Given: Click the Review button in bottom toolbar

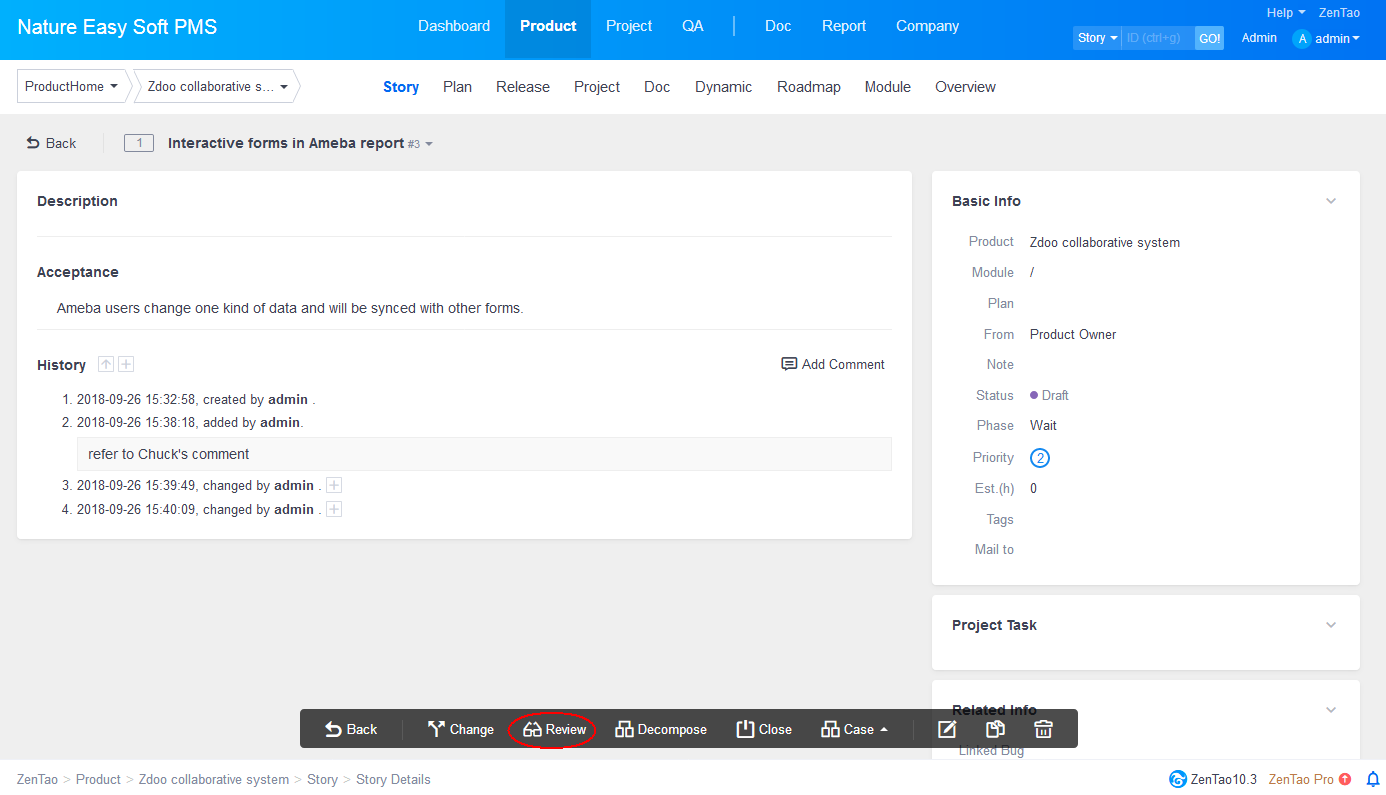Looking at the screenshot, I should click(x=554, y=729).
